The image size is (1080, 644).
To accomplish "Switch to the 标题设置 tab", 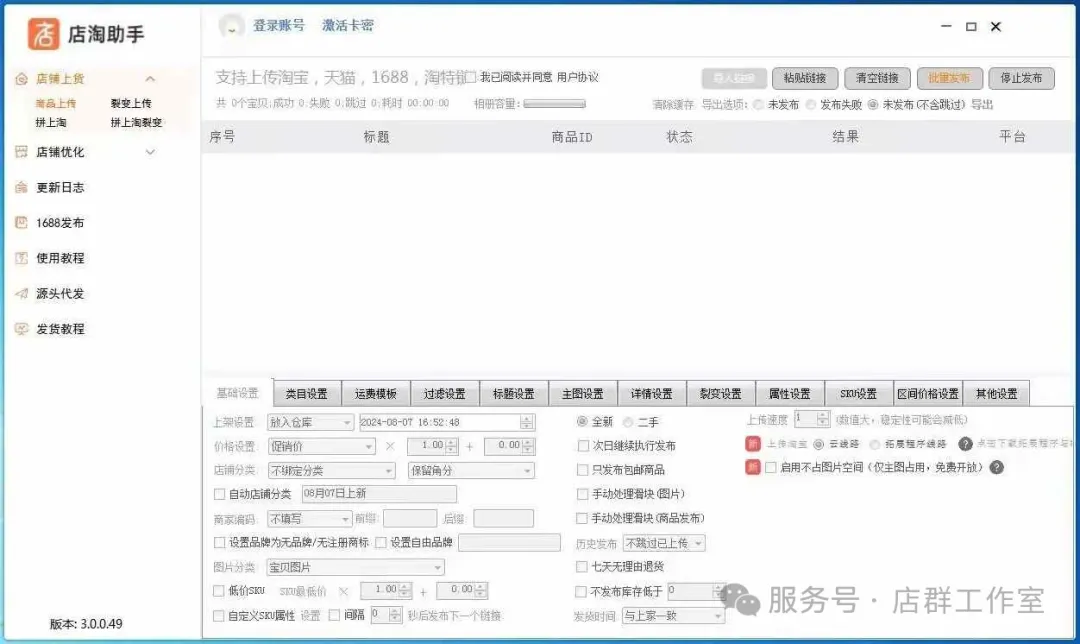I will click(514, 394).
